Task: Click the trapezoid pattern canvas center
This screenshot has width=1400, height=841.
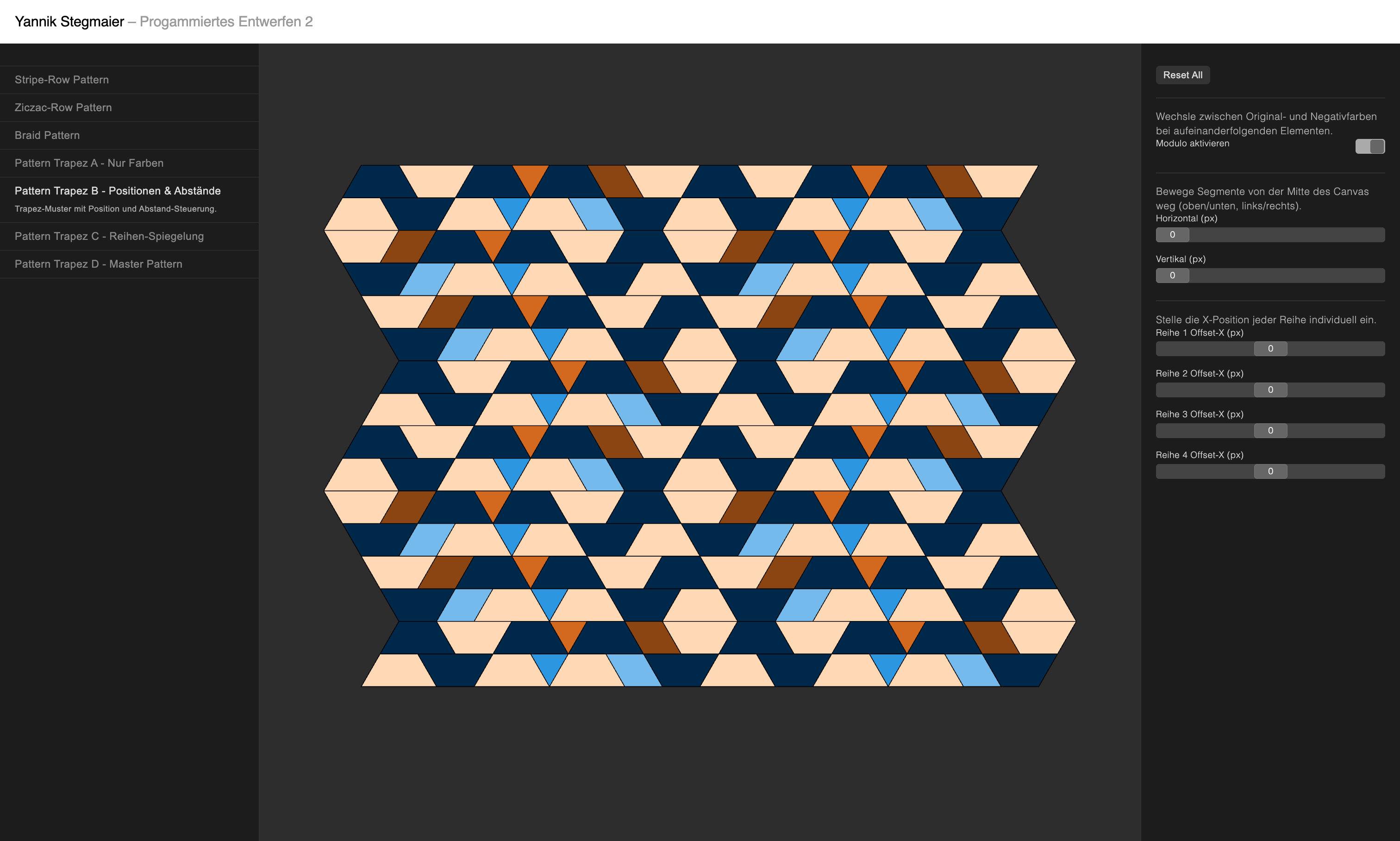Action: [x=699, y=426]
